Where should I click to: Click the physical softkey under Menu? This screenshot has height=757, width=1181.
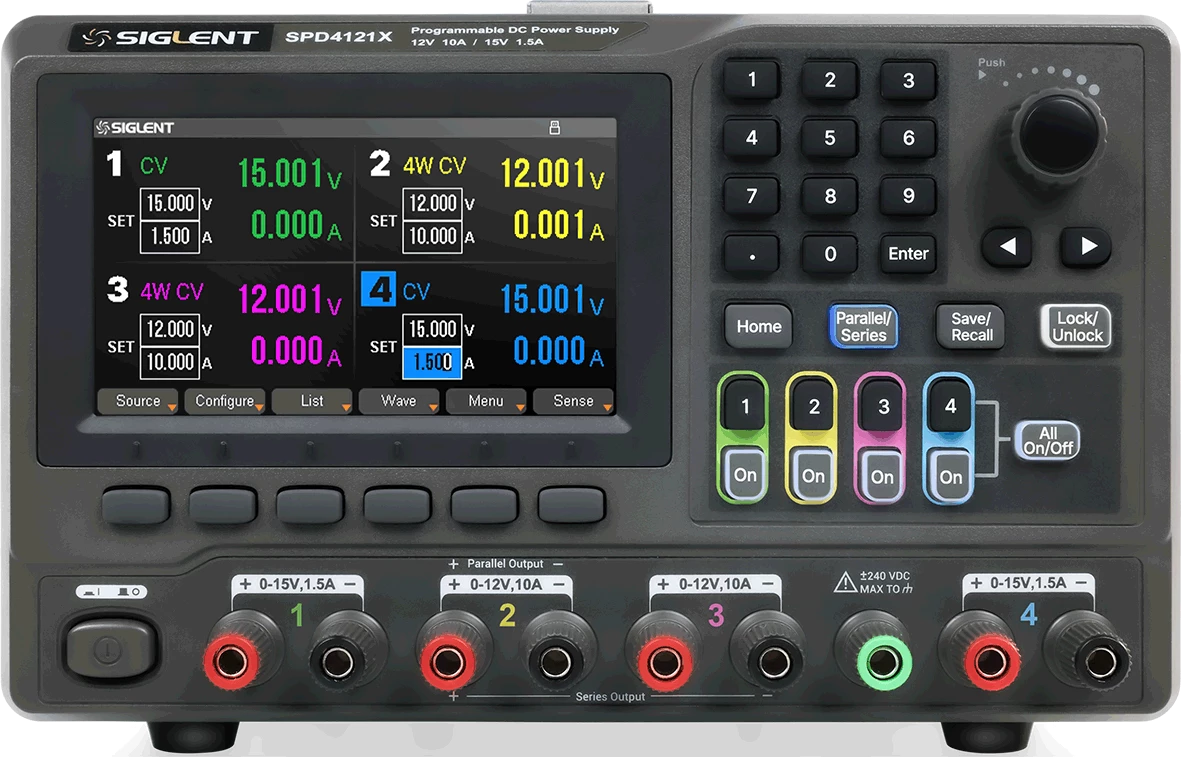484,505
